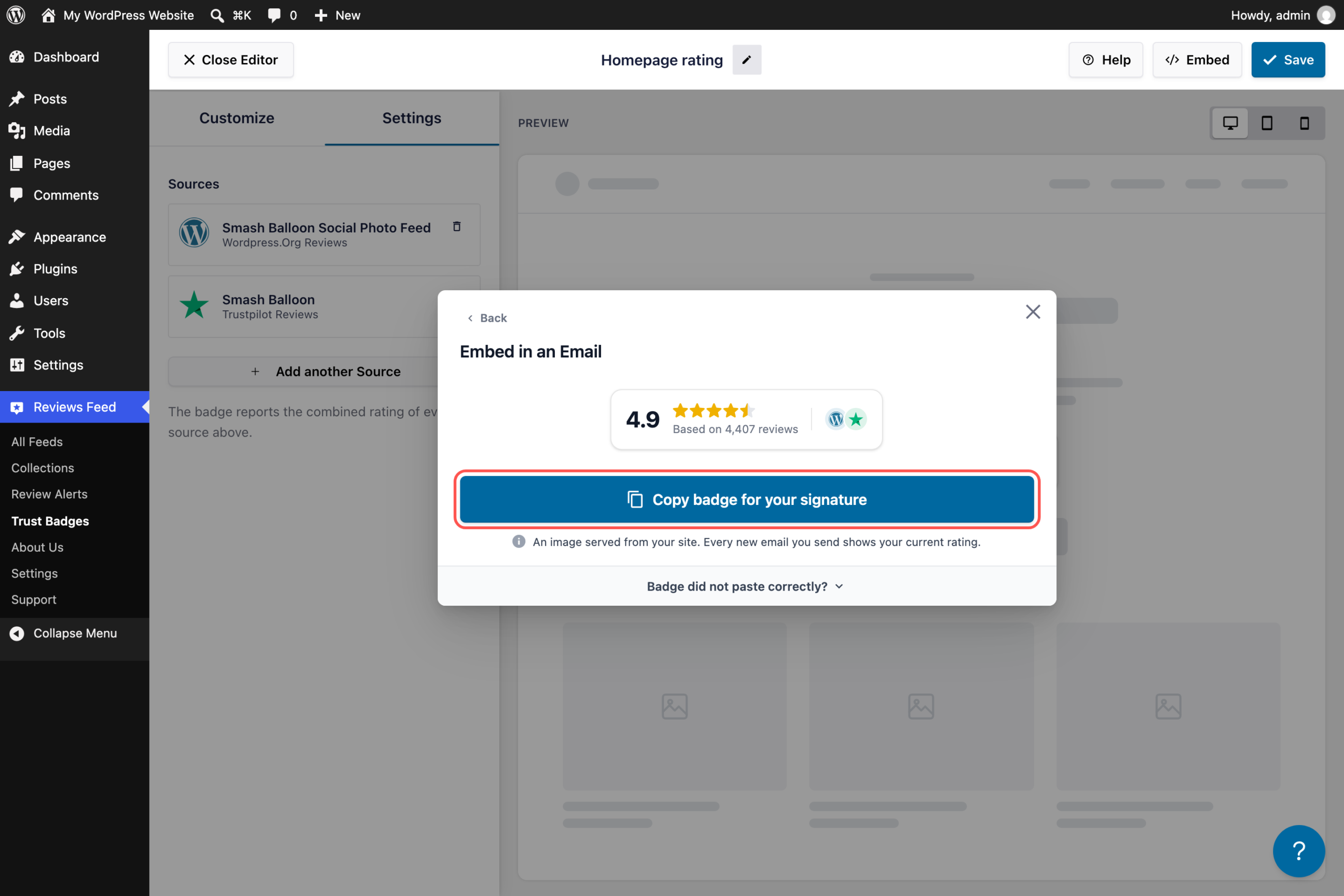Open Support submenu link
This screenshot has width=1344, height=896.
(34, 599)
